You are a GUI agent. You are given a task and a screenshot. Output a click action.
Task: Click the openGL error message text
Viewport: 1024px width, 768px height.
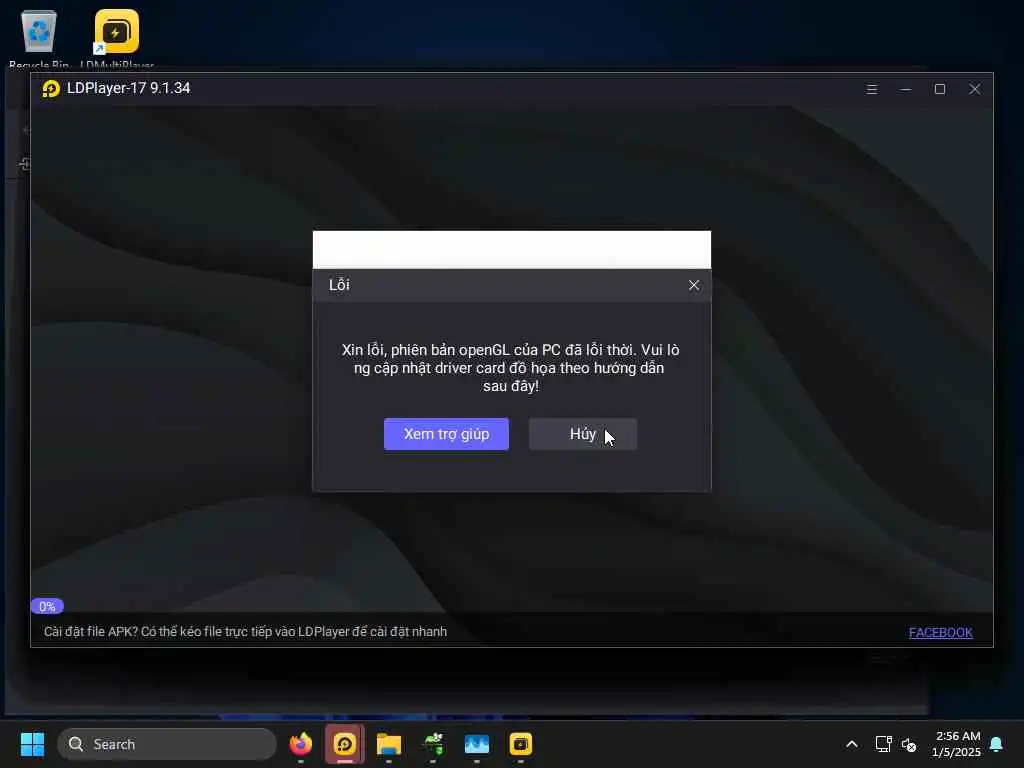(511, 368)
